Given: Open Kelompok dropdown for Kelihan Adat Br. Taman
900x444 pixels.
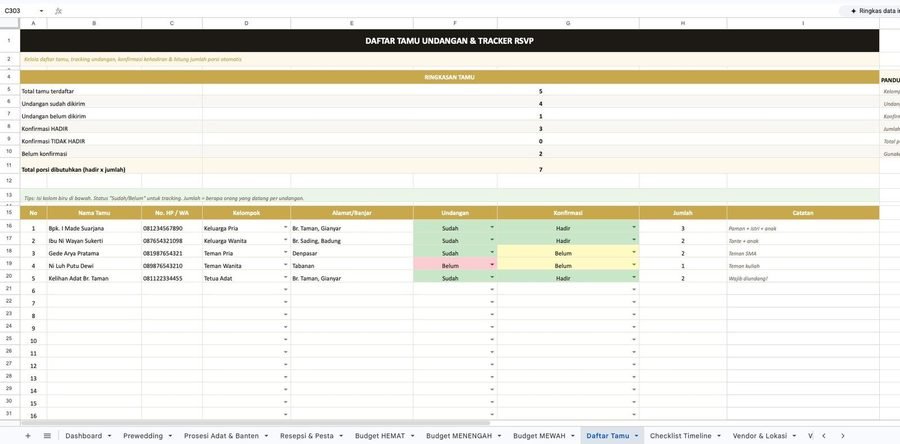Looking at the screenshot, I should coord(286,278).
